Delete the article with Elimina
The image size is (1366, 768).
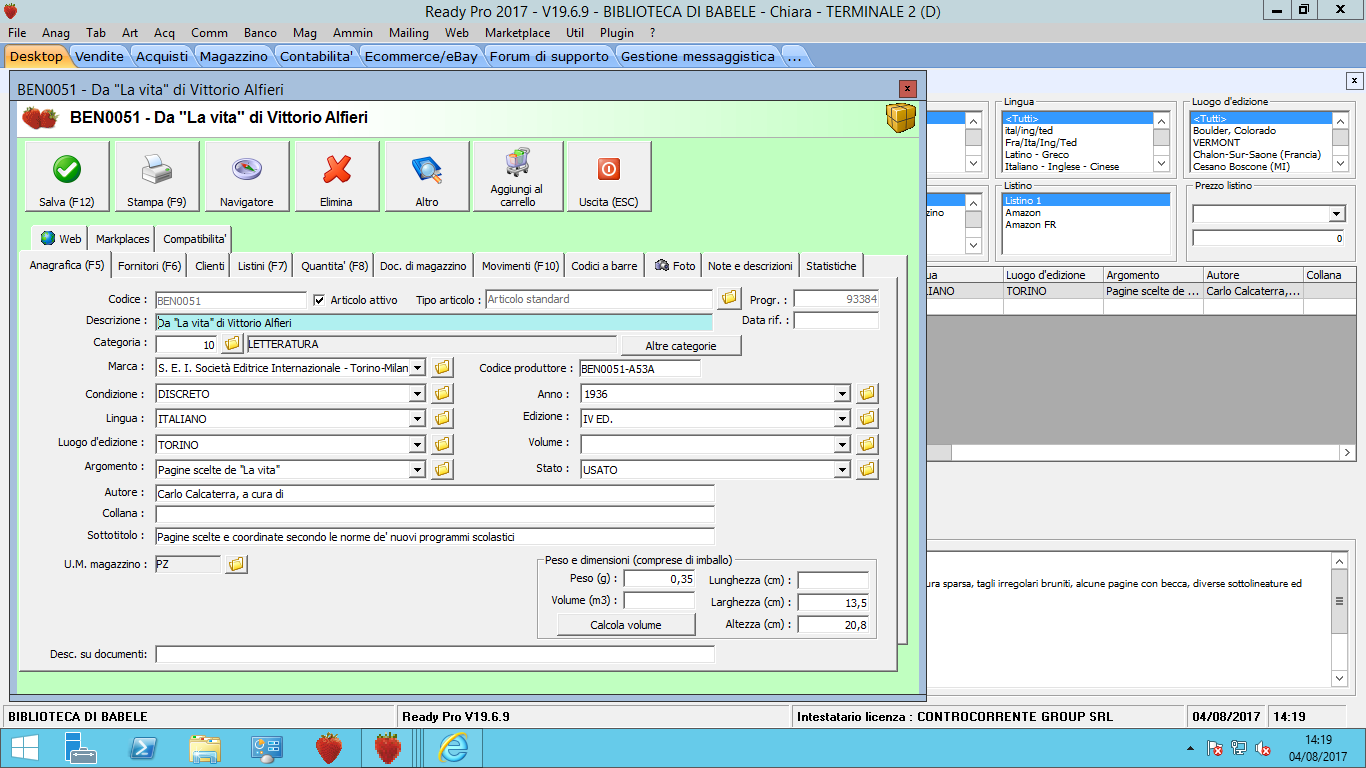coord(337,177)
